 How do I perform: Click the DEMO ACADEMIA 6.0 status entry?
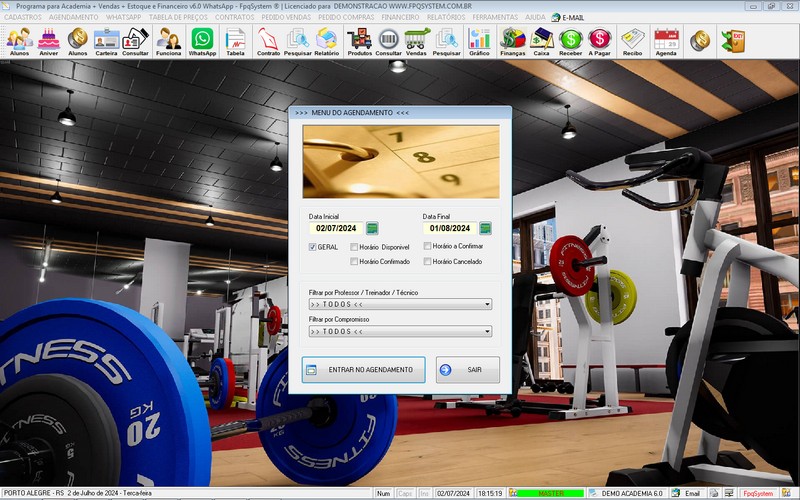(627, 493)
